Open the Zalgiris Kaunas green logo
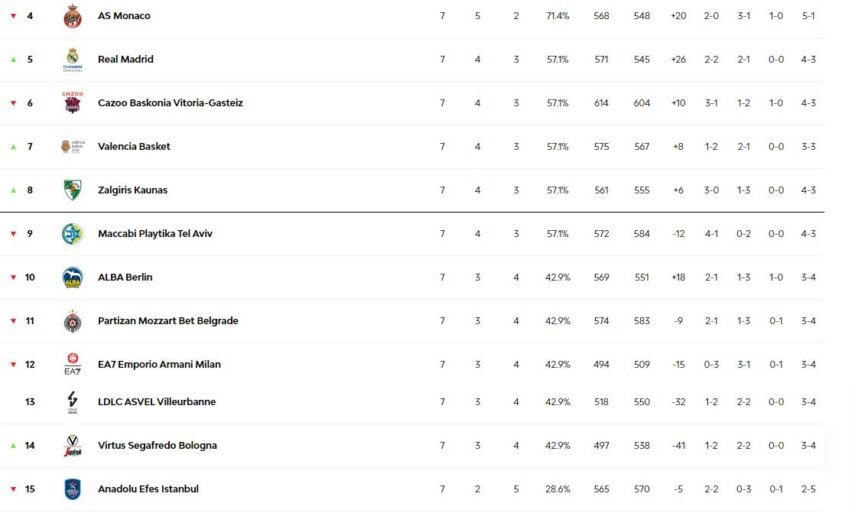855x513 pixels. (x=72, y=190)
